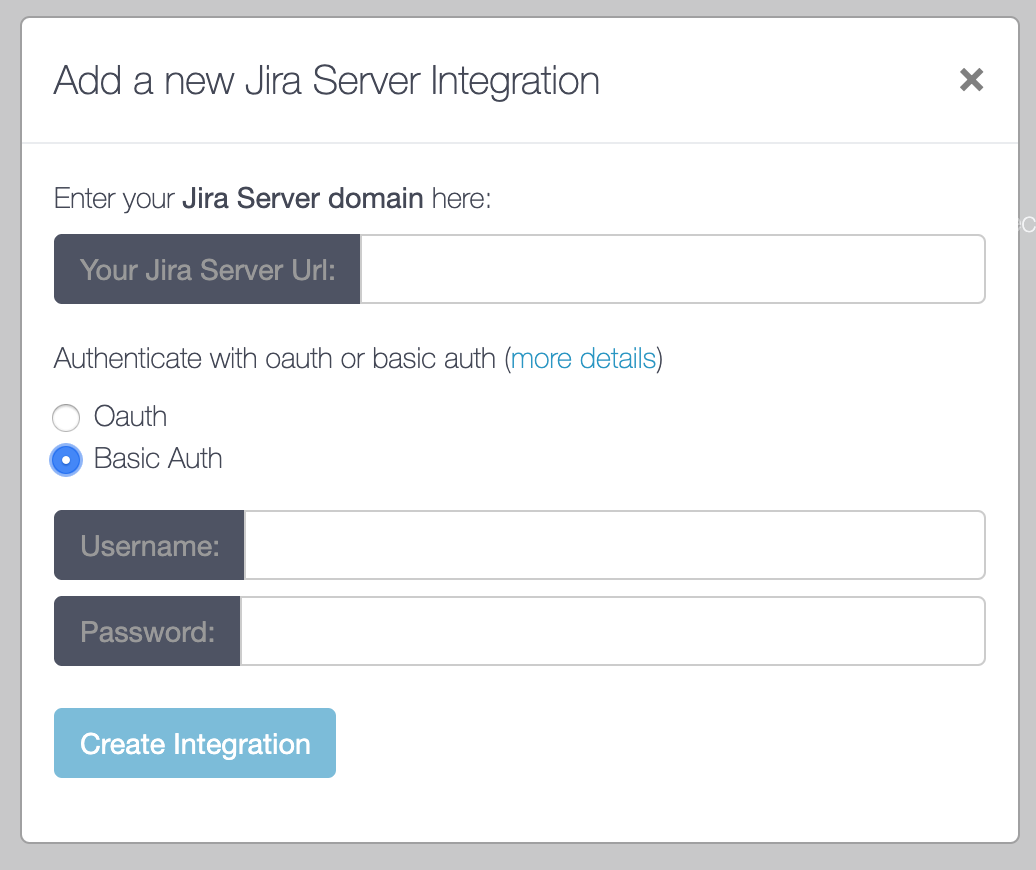Click the 'Username:' field label
The width and height of the screenshot is (1036, 870).
[149, 545]
